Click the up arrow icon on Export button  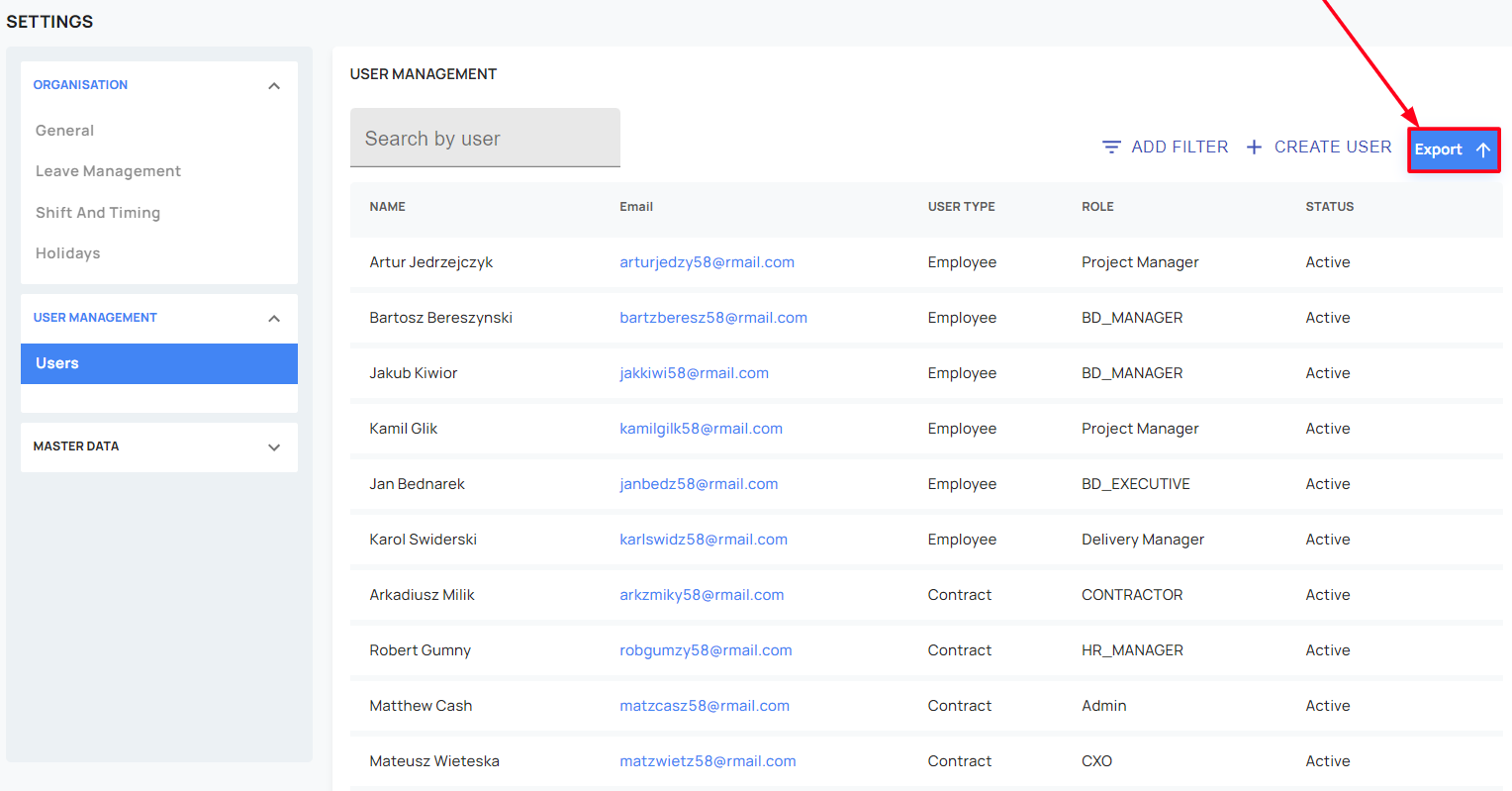coord(1482,149)
